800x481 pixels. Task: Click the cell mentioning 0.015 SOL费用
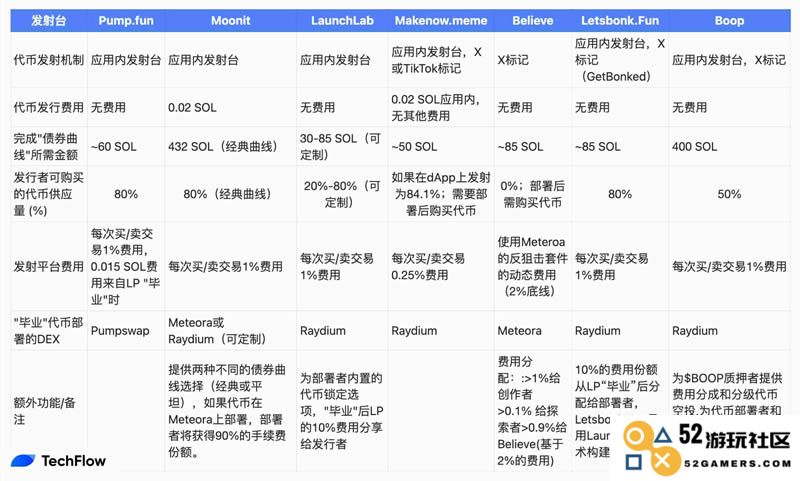[126, 266]
